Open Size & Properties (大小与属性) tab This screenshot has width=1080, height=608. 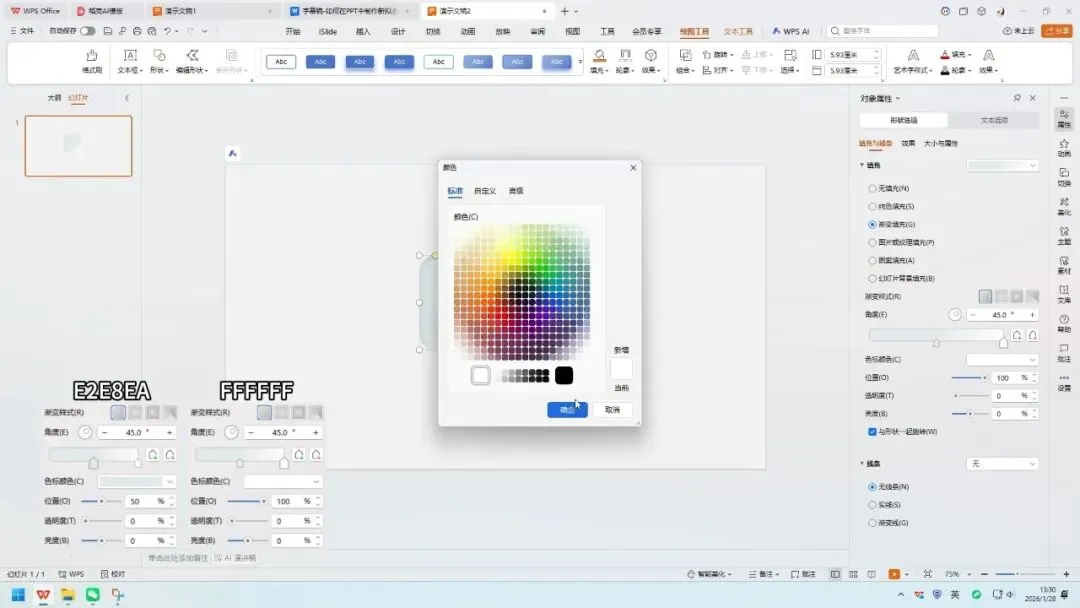(x=940, y=143)
